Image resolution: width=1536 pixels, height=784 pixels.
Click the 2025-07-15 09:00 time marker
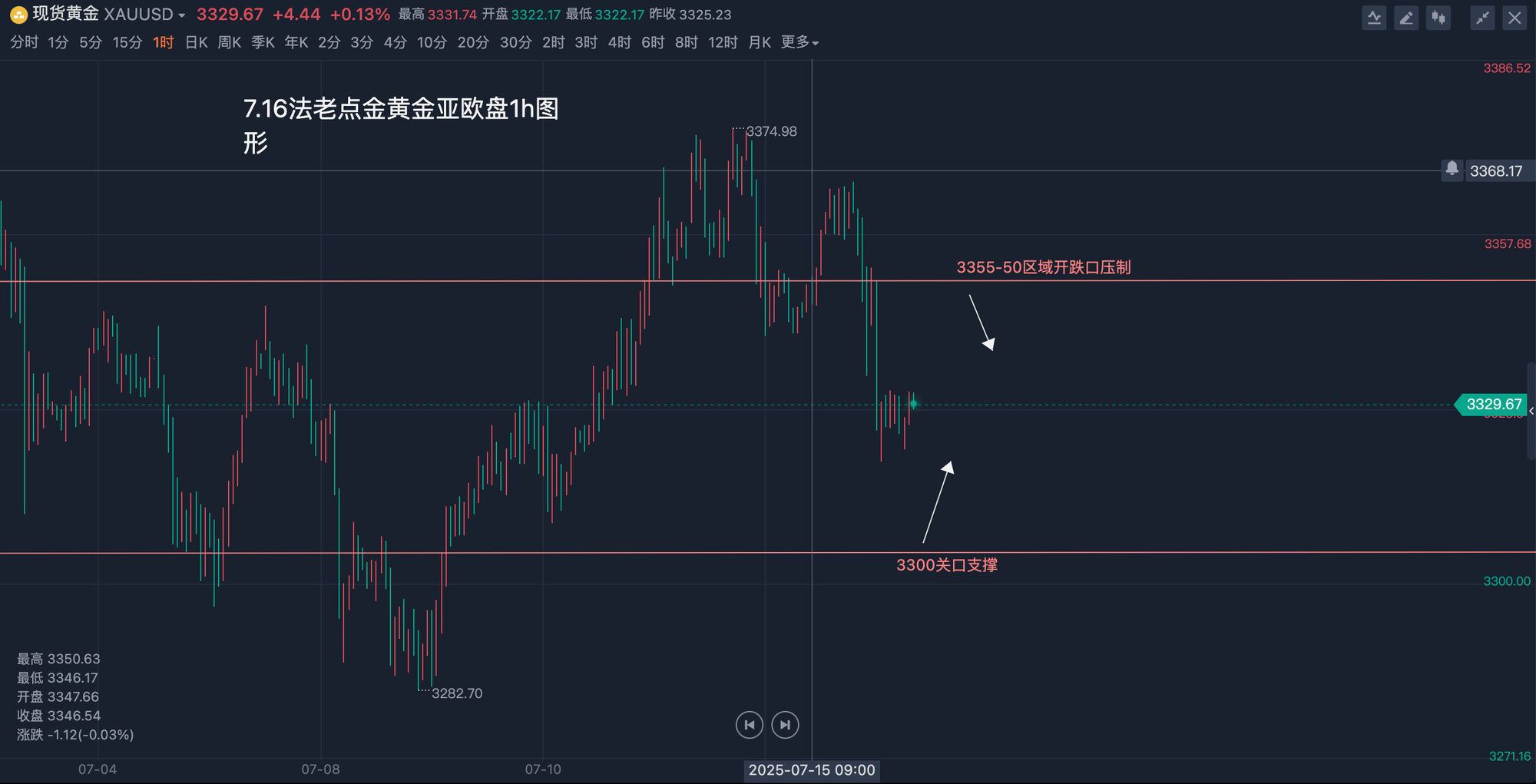812,770
